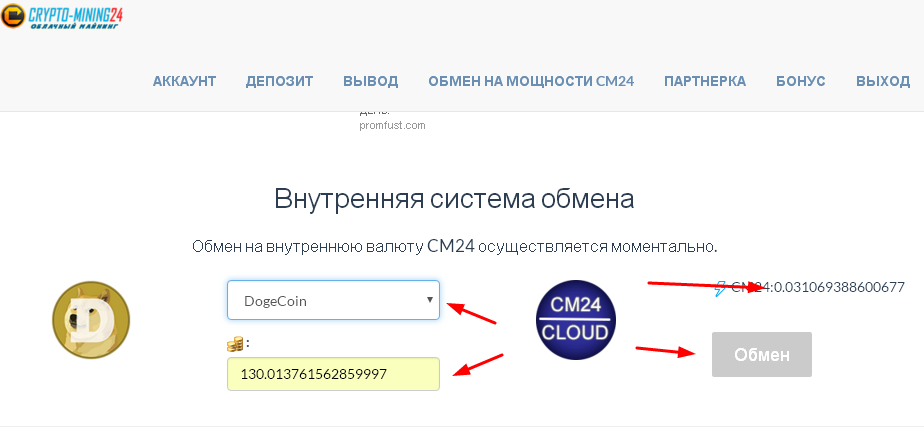
Task: Open the АККАУНТ menu item
Action: coord(184,81)
